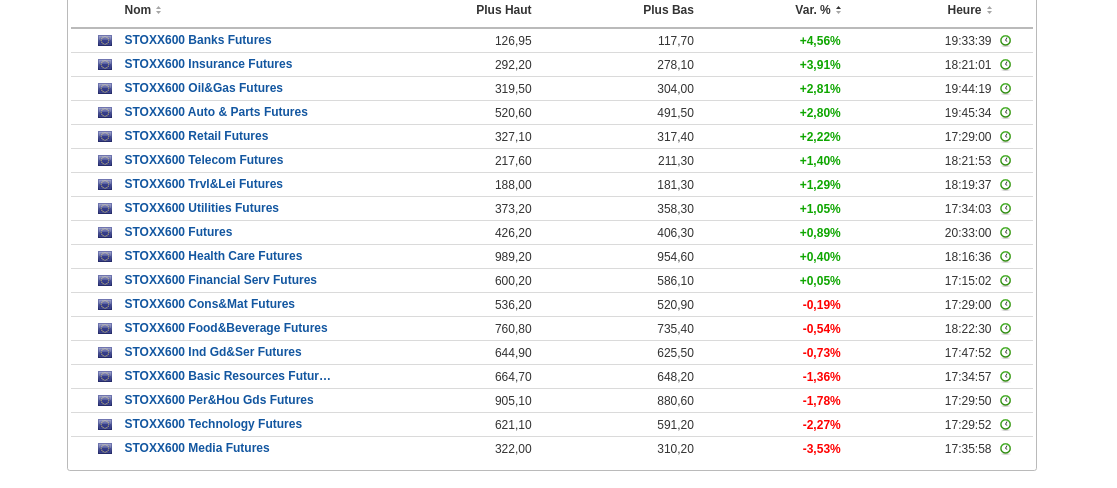The height and width of the screenshot is (488, 1117).
Task: Click the flag icon next to Telecom Futures
Action: 105,161
